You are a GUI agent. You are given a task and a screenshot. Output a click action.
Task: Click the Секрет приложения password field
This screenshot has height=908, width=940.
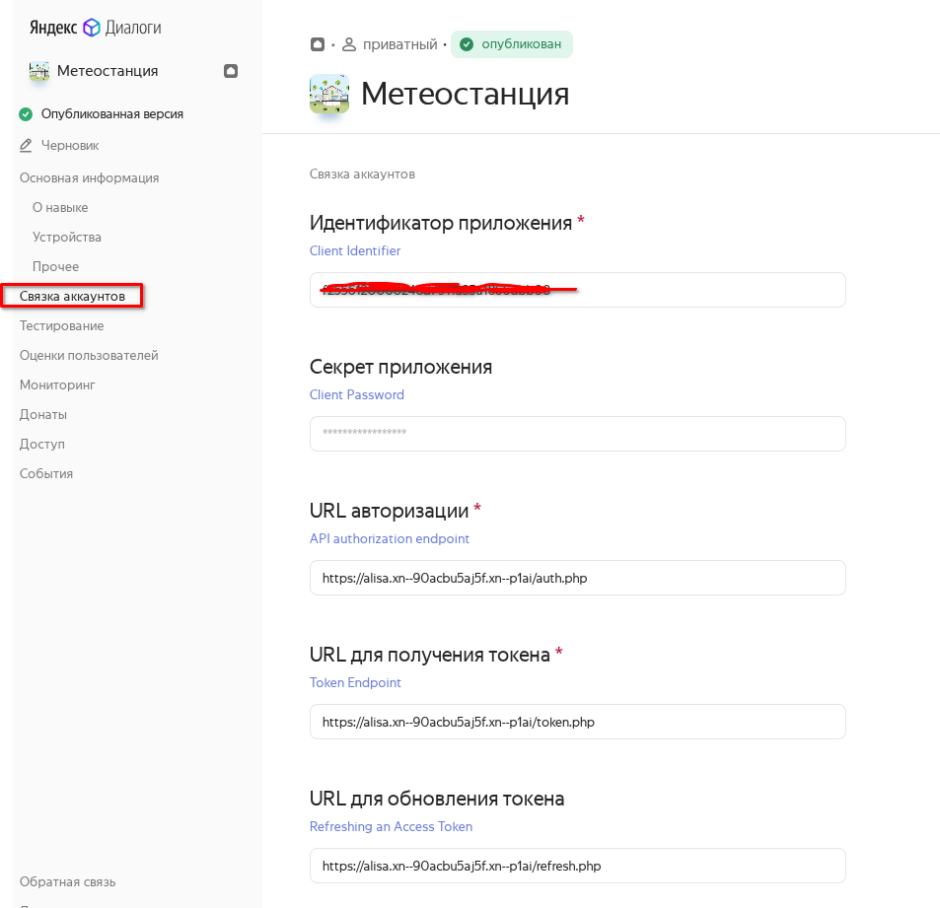[577, 434]
